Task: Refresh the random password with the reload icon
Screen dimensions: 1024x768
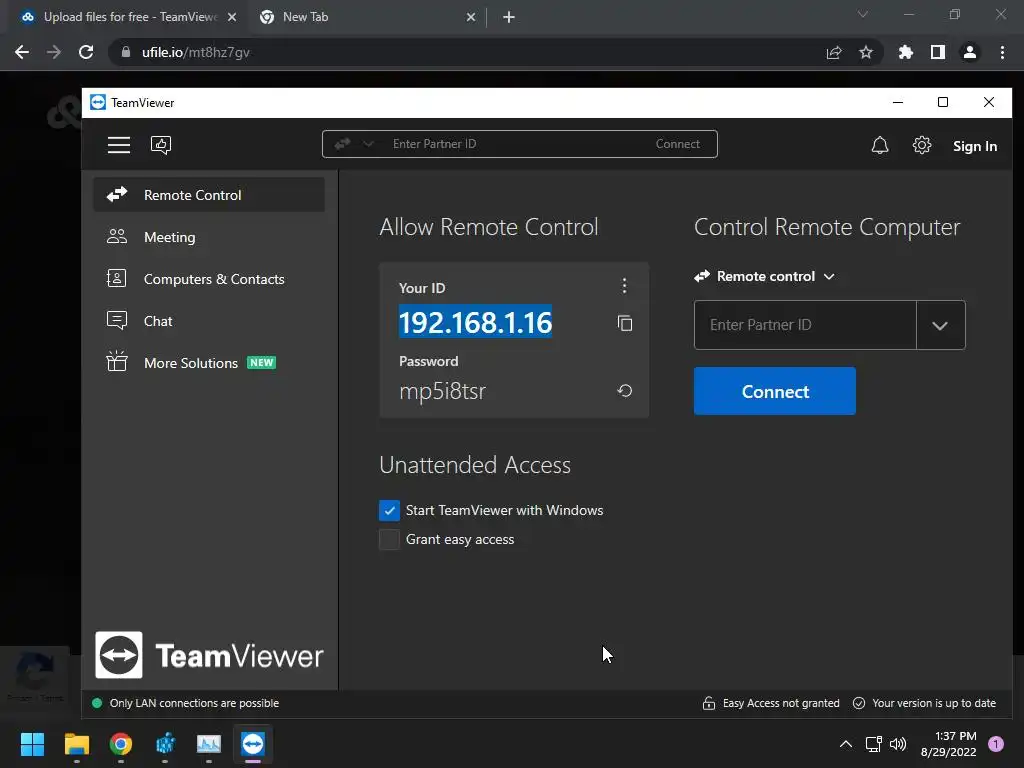Action: (x=625, y=391)
